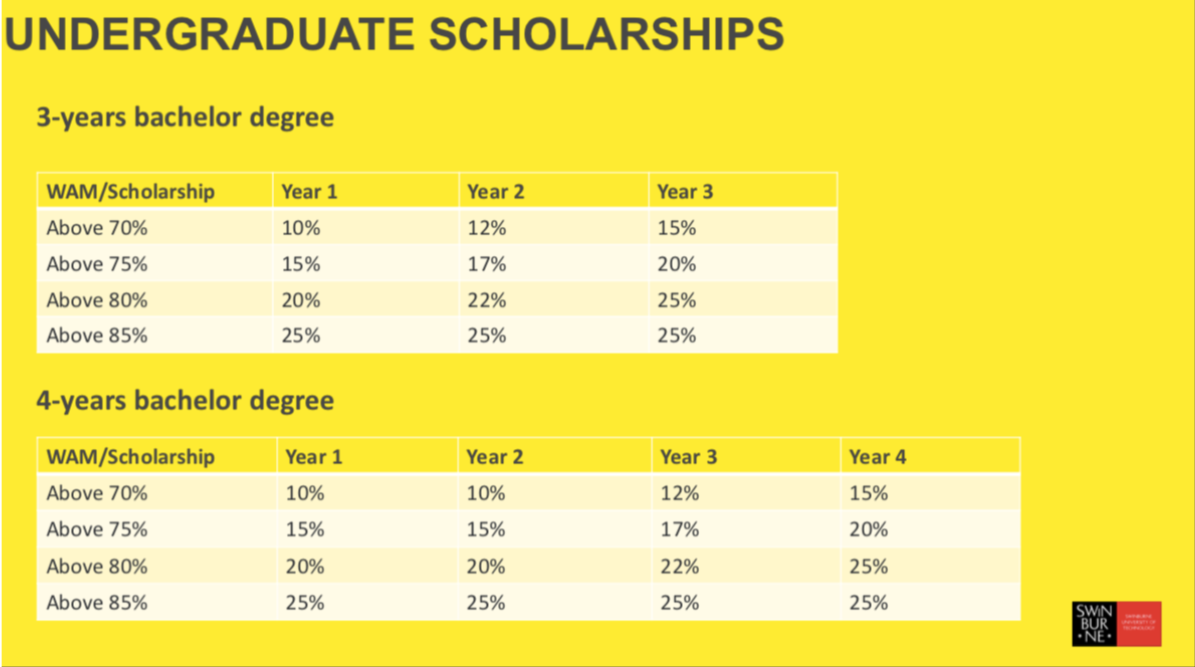Select Above 80% row label in 4-years table
The image size is (1195, 667).
pos(97,566)
